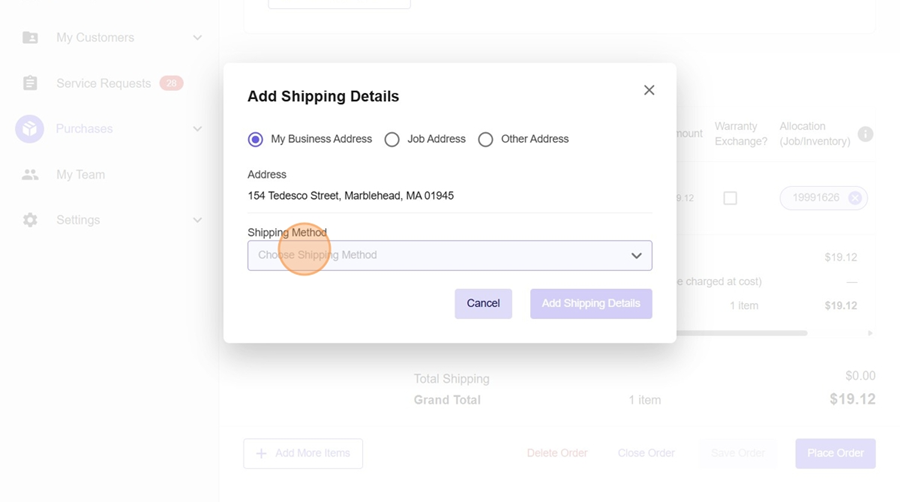Image resolution: width=900 pixels, height=502 pixels.
Task: Click the Cancel button
Action: pyautogui.click(x=483, y=304)
